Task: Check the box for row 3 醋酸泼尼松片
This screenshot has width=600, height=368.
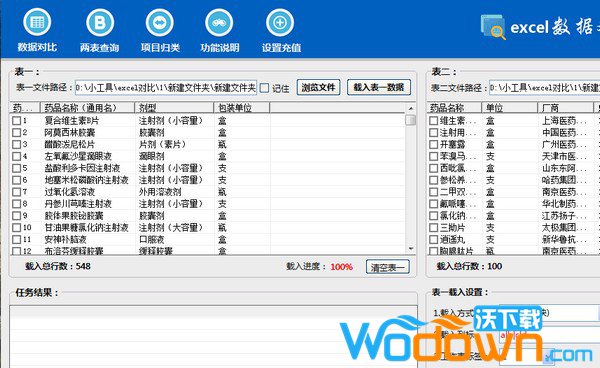Action: pos(16,145)
